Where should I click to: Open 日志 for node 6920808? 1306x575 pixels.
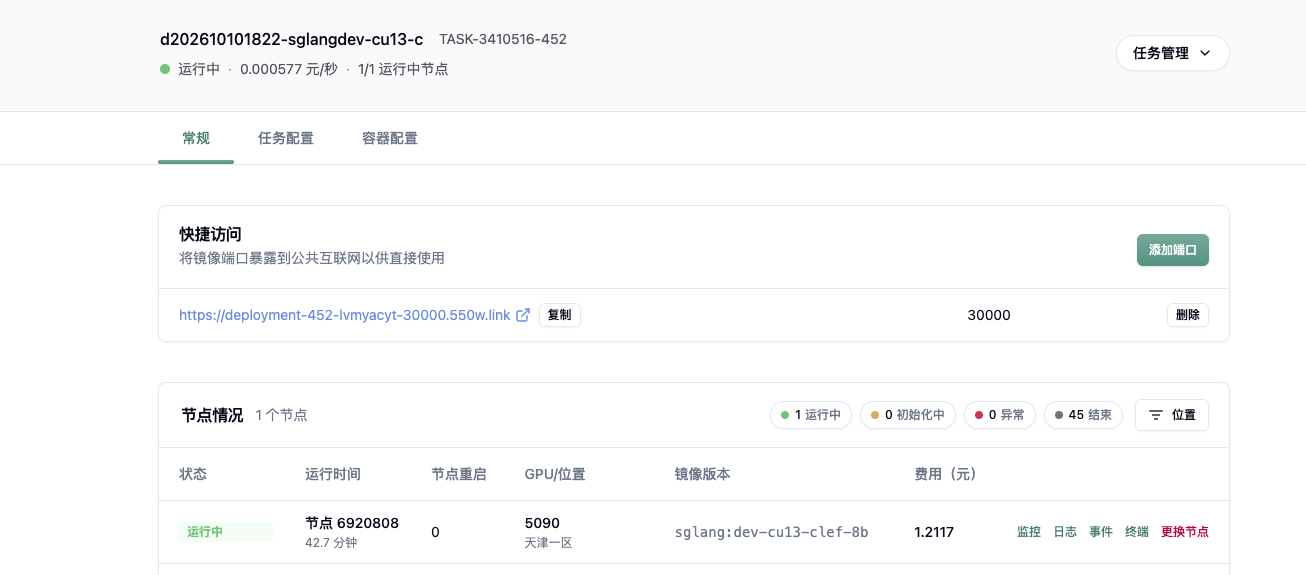[1065, 532]
